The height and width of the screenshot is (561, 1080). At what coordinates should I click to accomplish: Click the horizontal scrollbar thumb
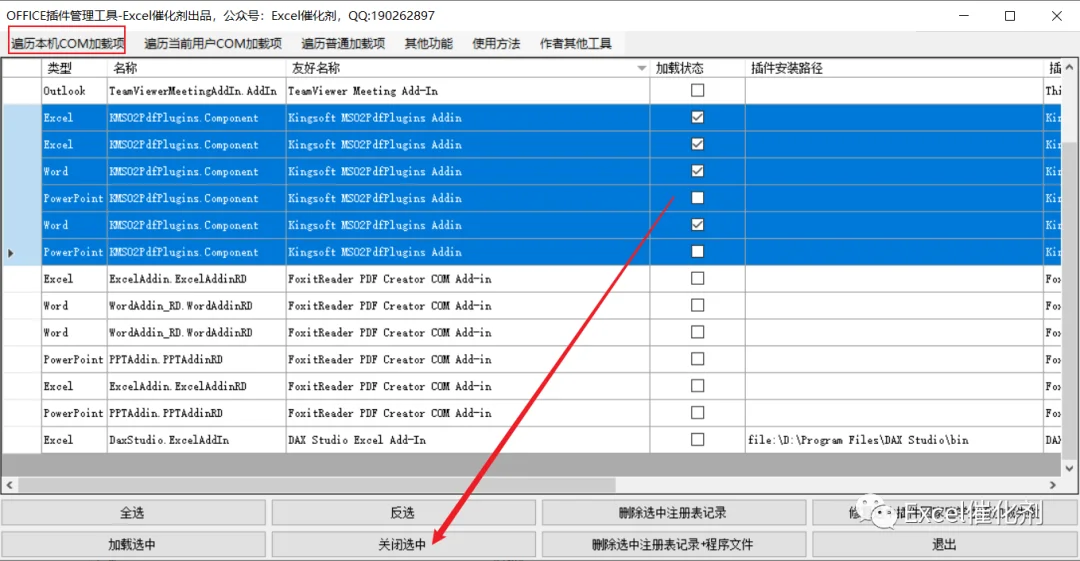click(317, 485)
